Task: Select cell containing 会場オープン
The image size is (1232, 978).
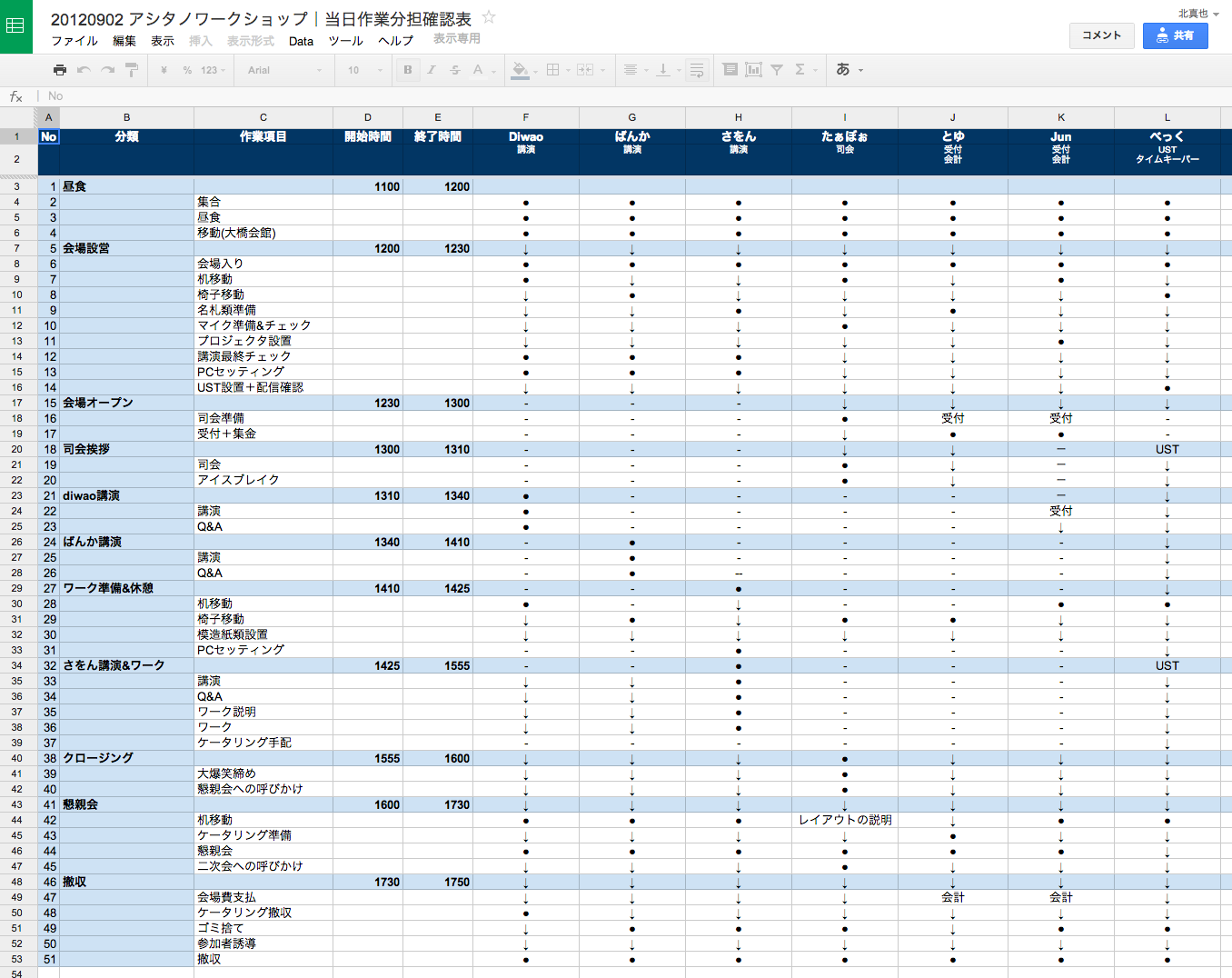Action: pos(126,403)
